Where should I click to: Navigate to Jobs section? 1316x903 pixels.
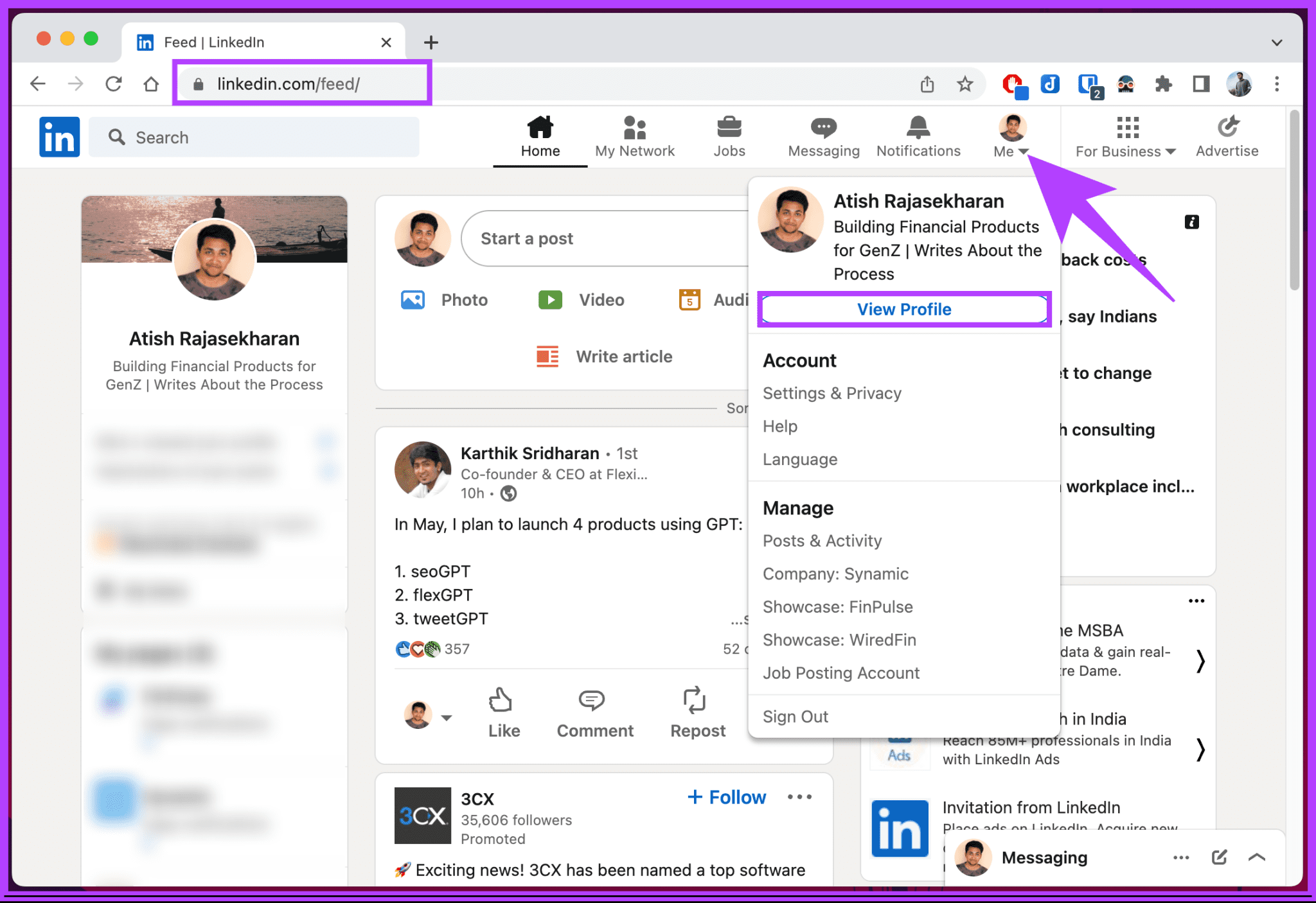coord(729,135)
